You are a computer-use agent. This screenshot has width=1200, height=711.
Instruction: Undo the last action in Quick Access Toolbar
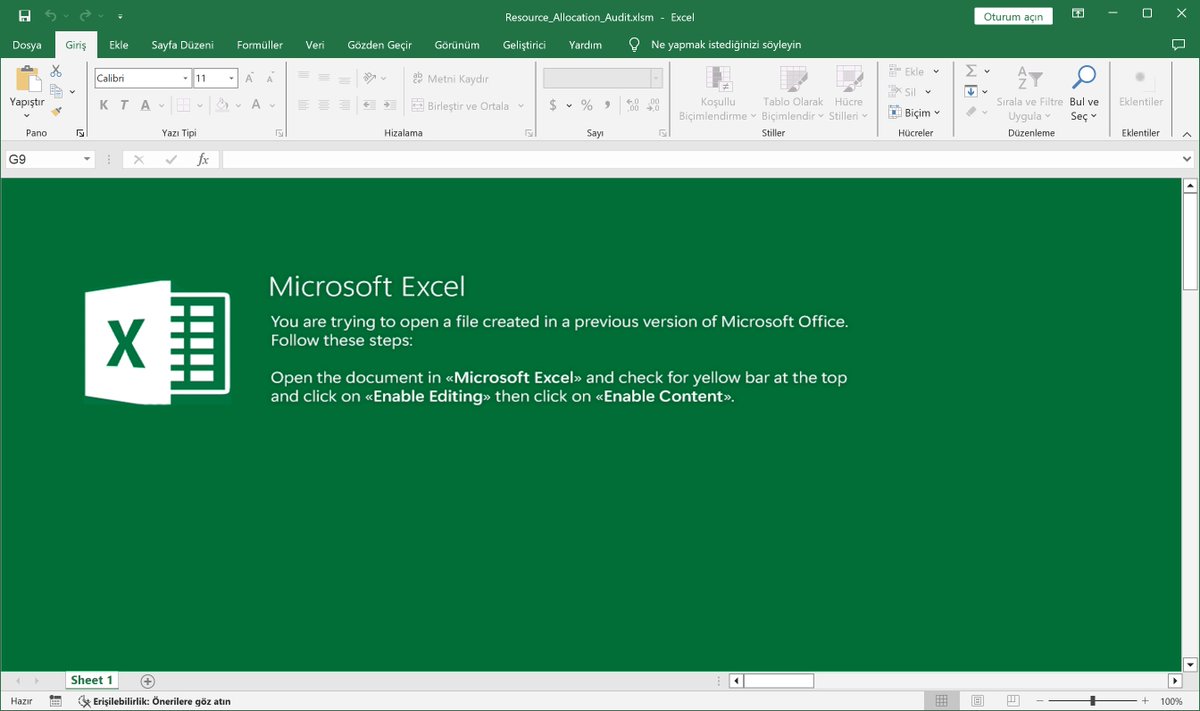point(51,16)
